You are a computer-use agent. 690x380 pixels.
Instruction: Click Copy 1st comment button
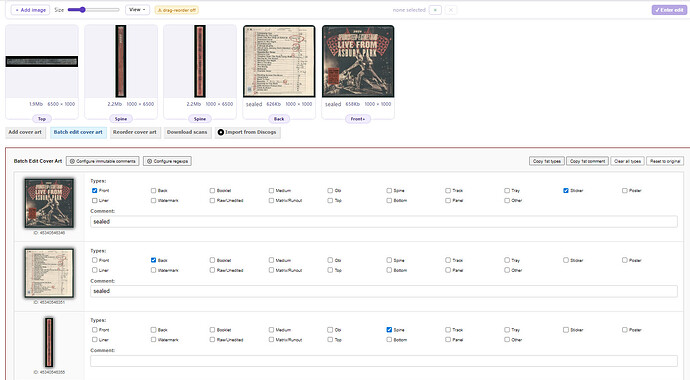tap(587, 161)
